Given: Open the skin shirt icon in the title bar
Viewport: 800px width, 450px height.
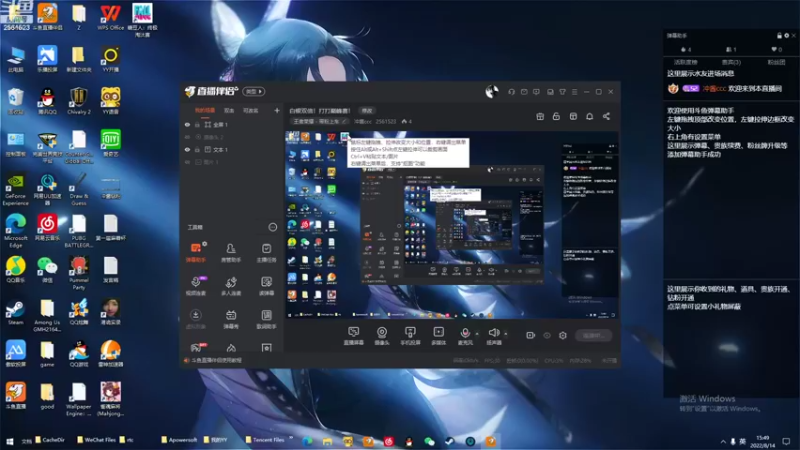Looking at the screenshot, I should coord(562,92).
